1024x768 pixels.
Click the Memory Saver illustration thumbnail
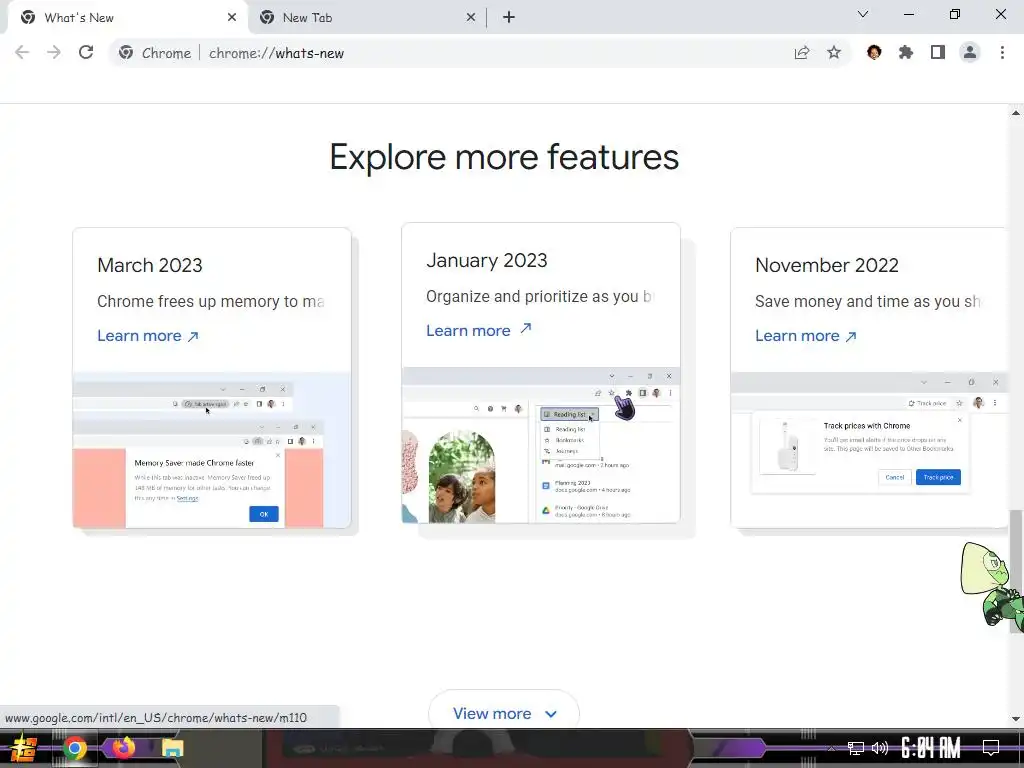point(212,450)
